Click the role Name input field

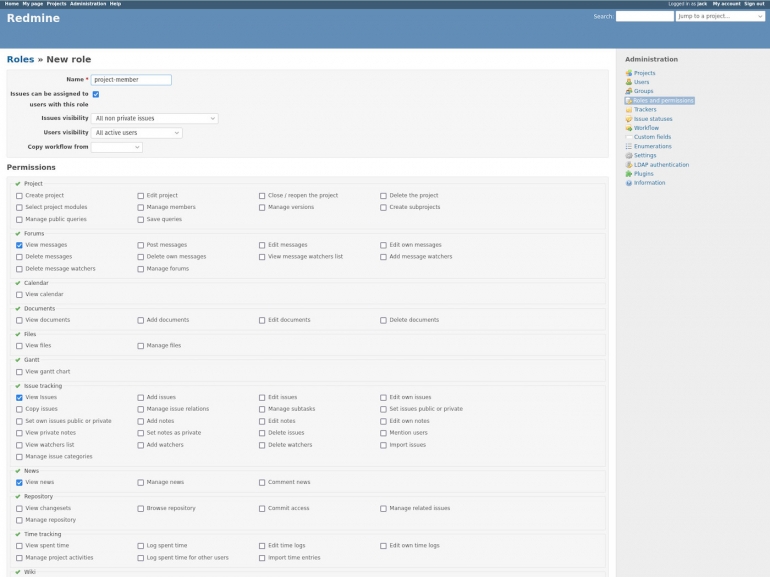click(131, 80)
